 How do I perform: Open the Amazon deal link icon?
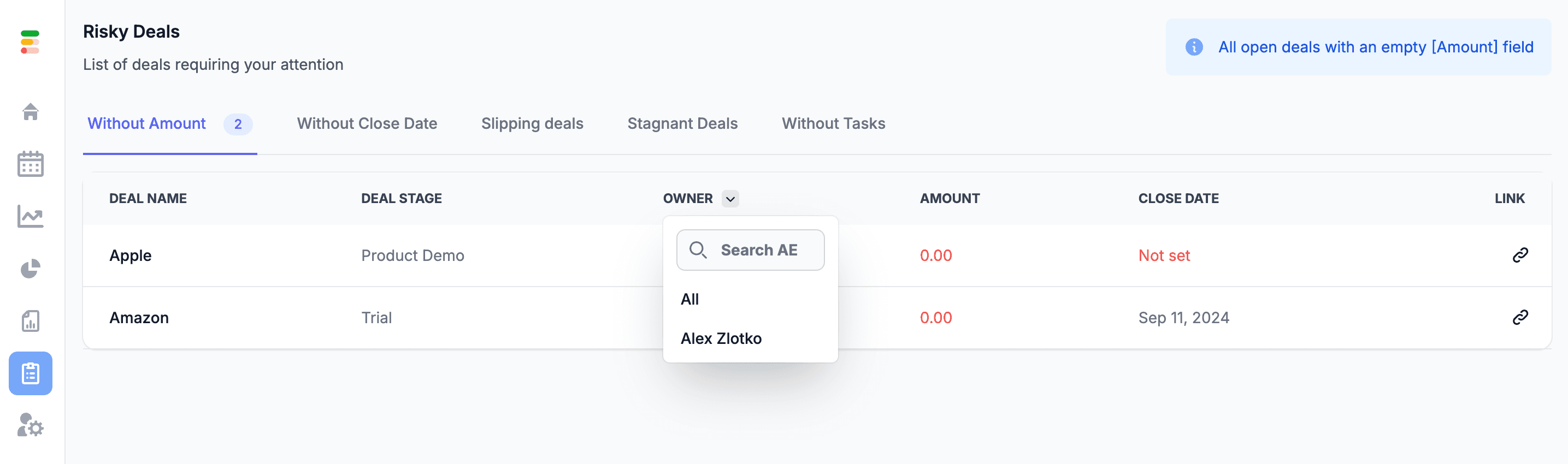point(1520,317)
